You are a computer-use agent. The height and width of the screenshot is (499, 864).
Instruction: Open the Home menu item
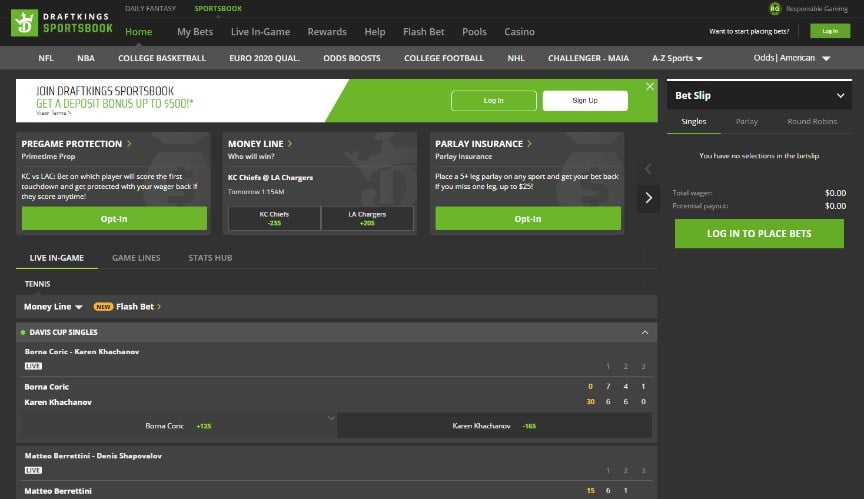pos(138,32)
